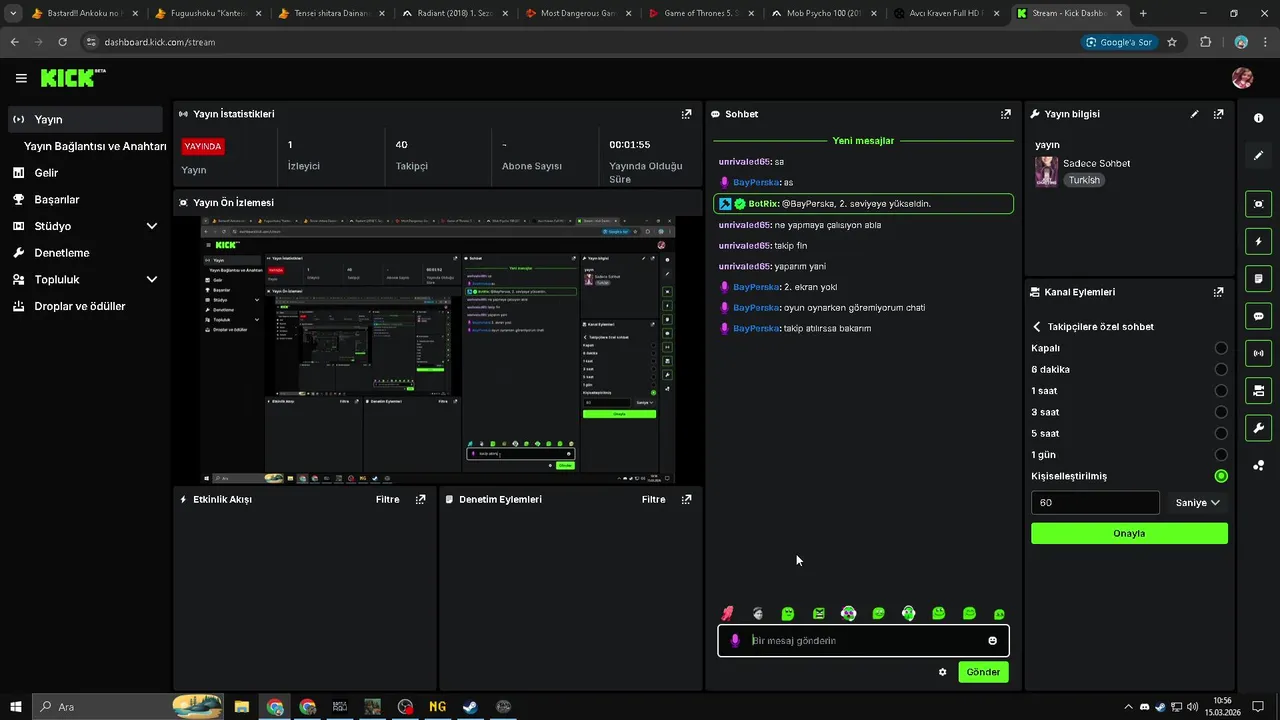Screen dimensions: 1280x720
Task: Open the profile avatar in the Kick header
Action: point(1242,78)
